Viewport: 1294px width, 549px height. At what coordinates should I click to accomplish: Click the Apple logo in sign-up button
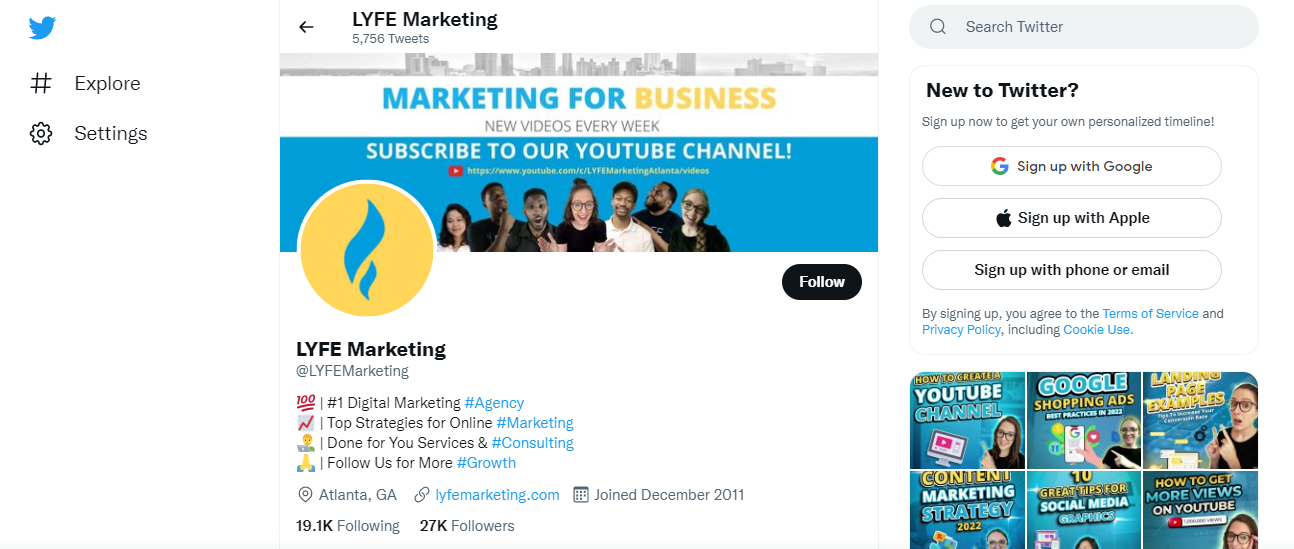pos(1004,218)
